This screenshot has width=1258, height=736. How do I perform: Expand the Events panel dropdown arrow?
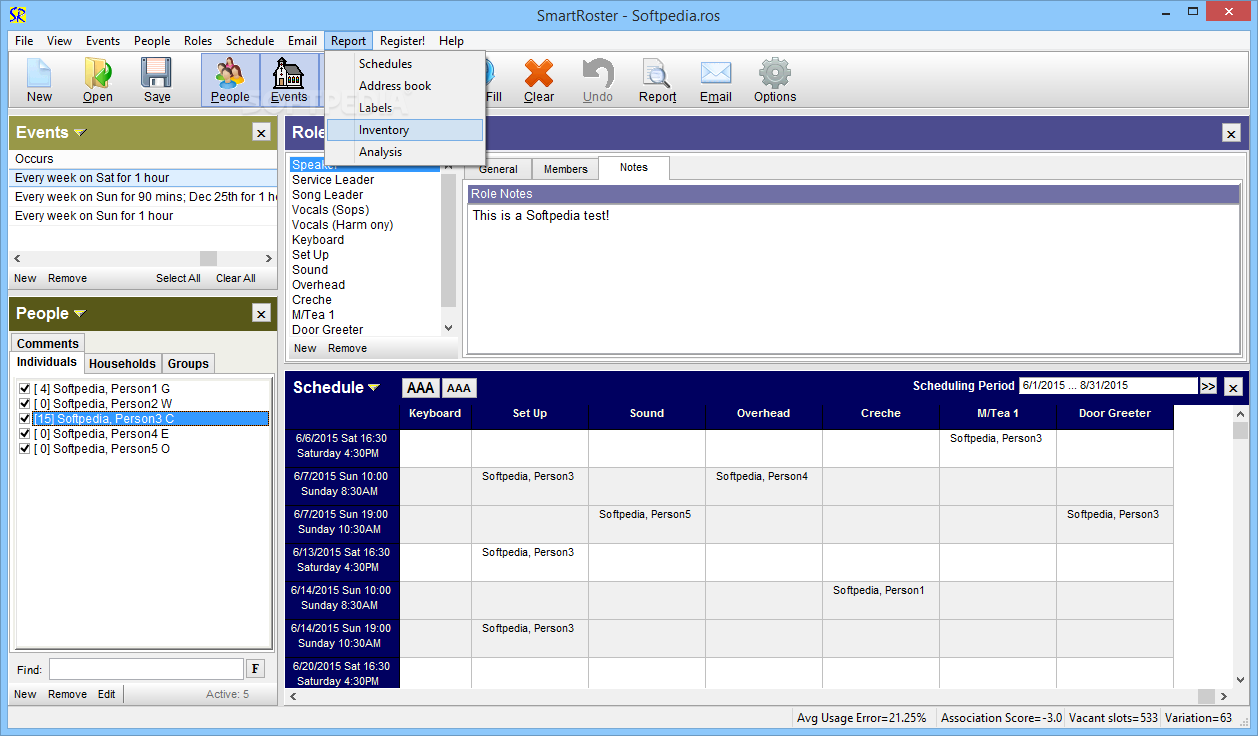click(80, 133)
